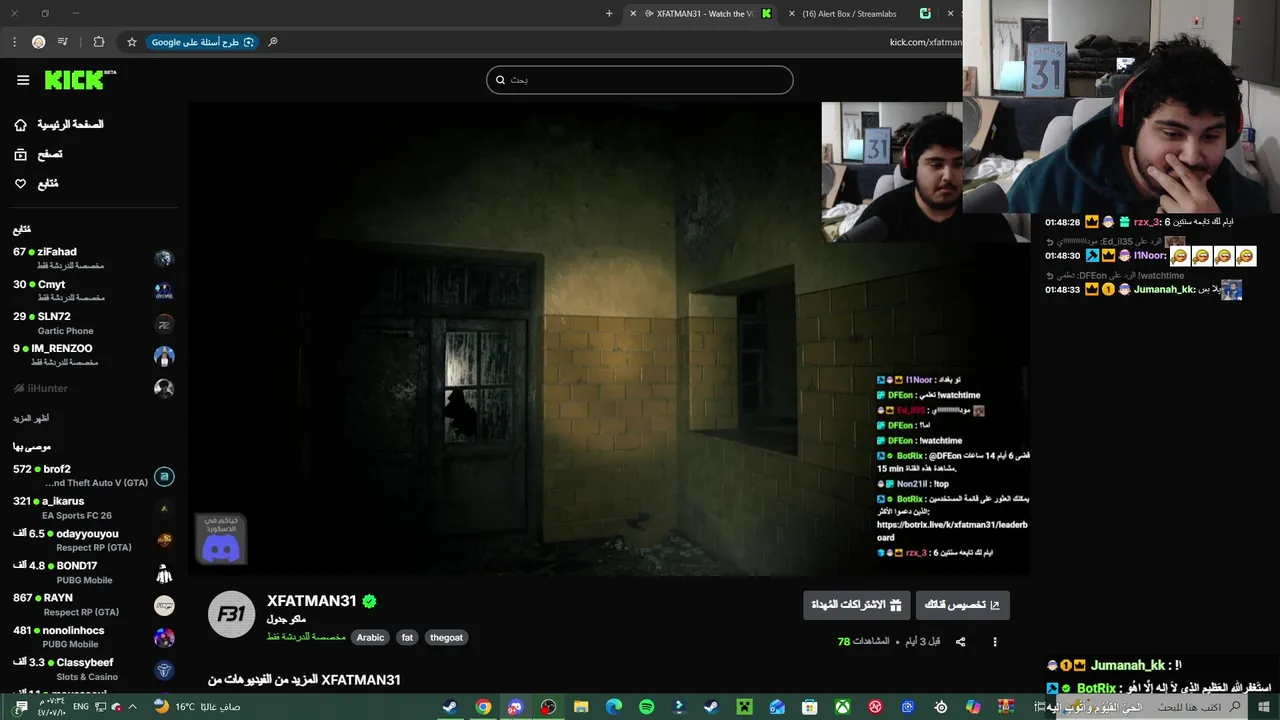
Task: Click the XFATMAN31 channel name
Action: click(x=311, y=601)
